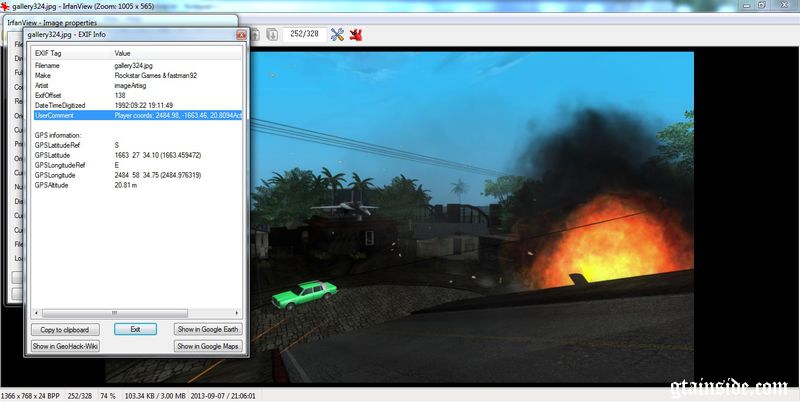Screen dimensions: 800x402
Task: Click Show in Google Earth
Action: (207, 329)
